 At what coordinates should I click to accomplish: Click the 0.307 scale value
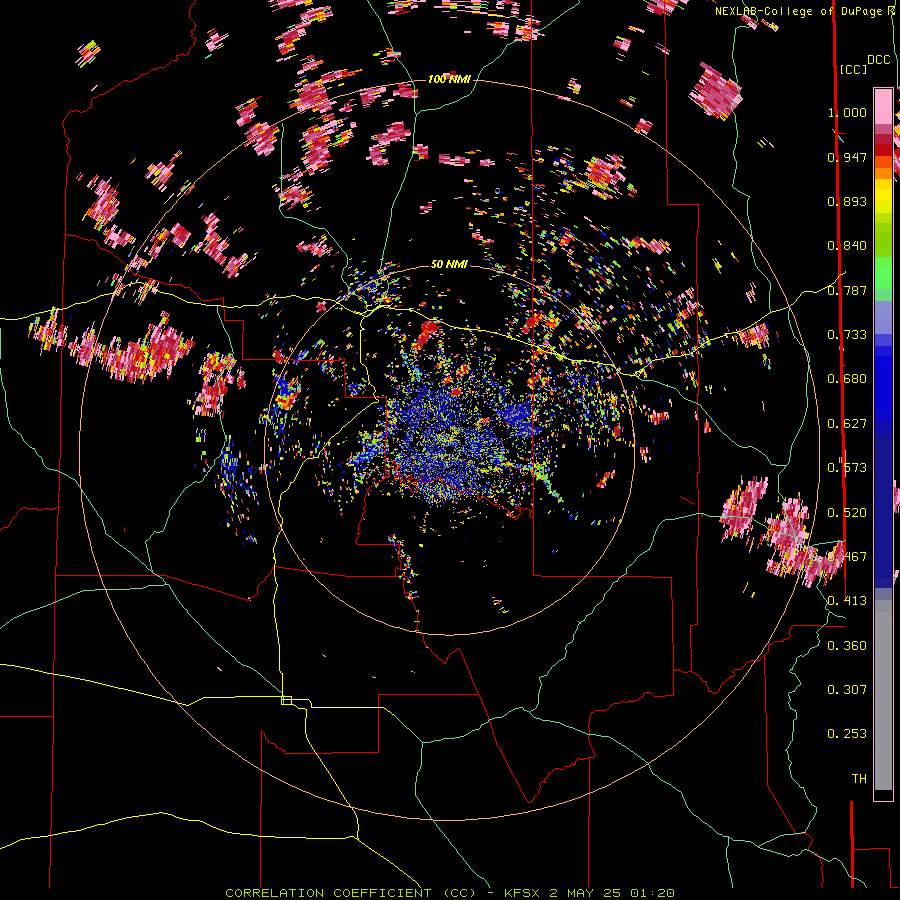point(847,690)
